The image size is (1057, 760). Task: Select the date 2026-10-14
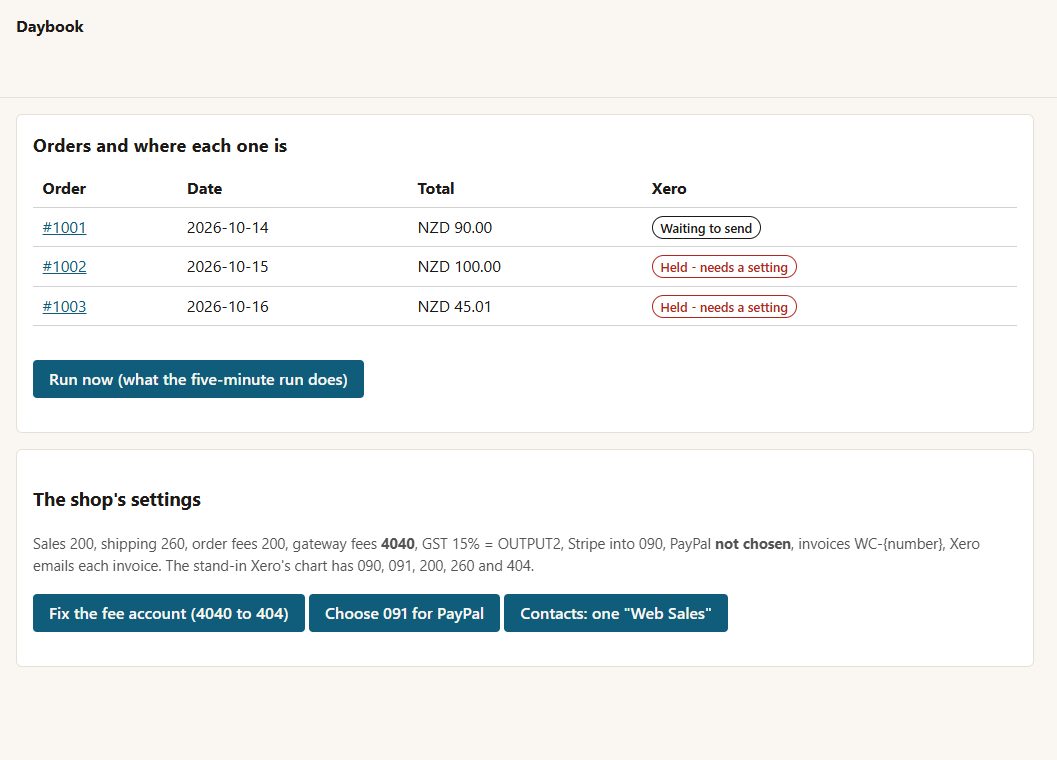pyautogui.click(x=227, y=228)
